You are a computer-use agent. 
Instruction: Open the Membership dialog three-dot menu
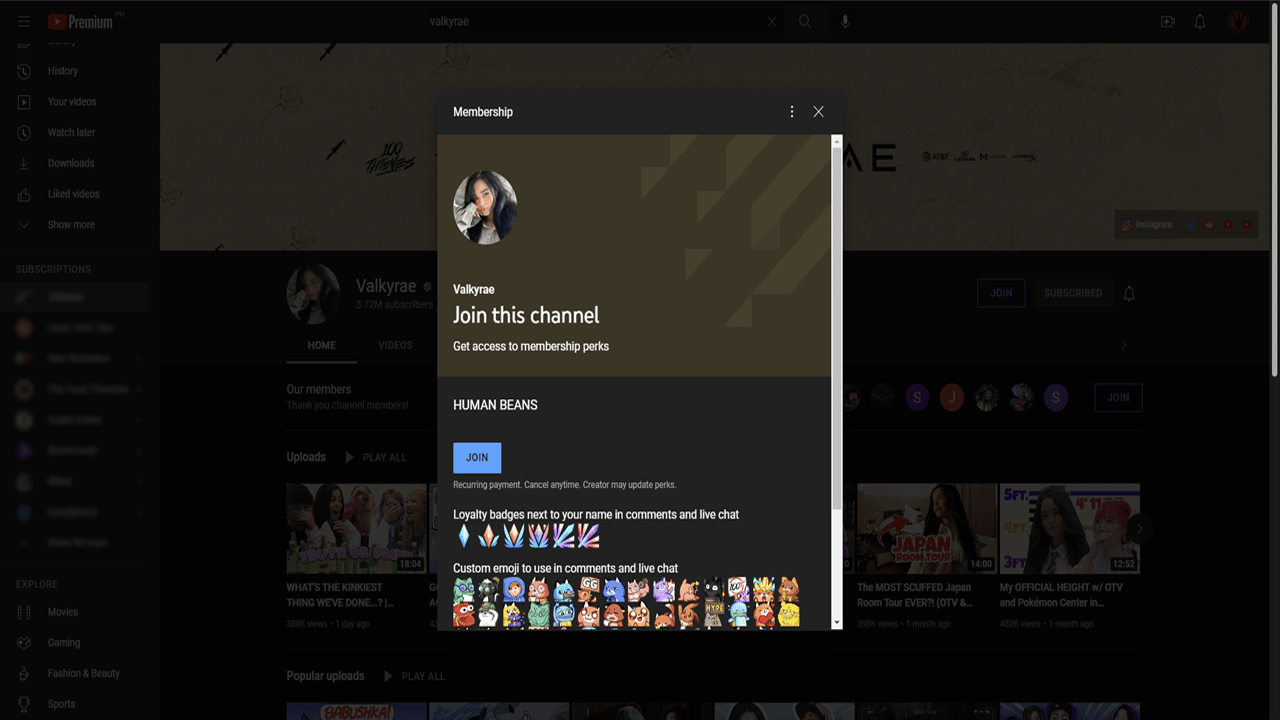coord(792,112)
